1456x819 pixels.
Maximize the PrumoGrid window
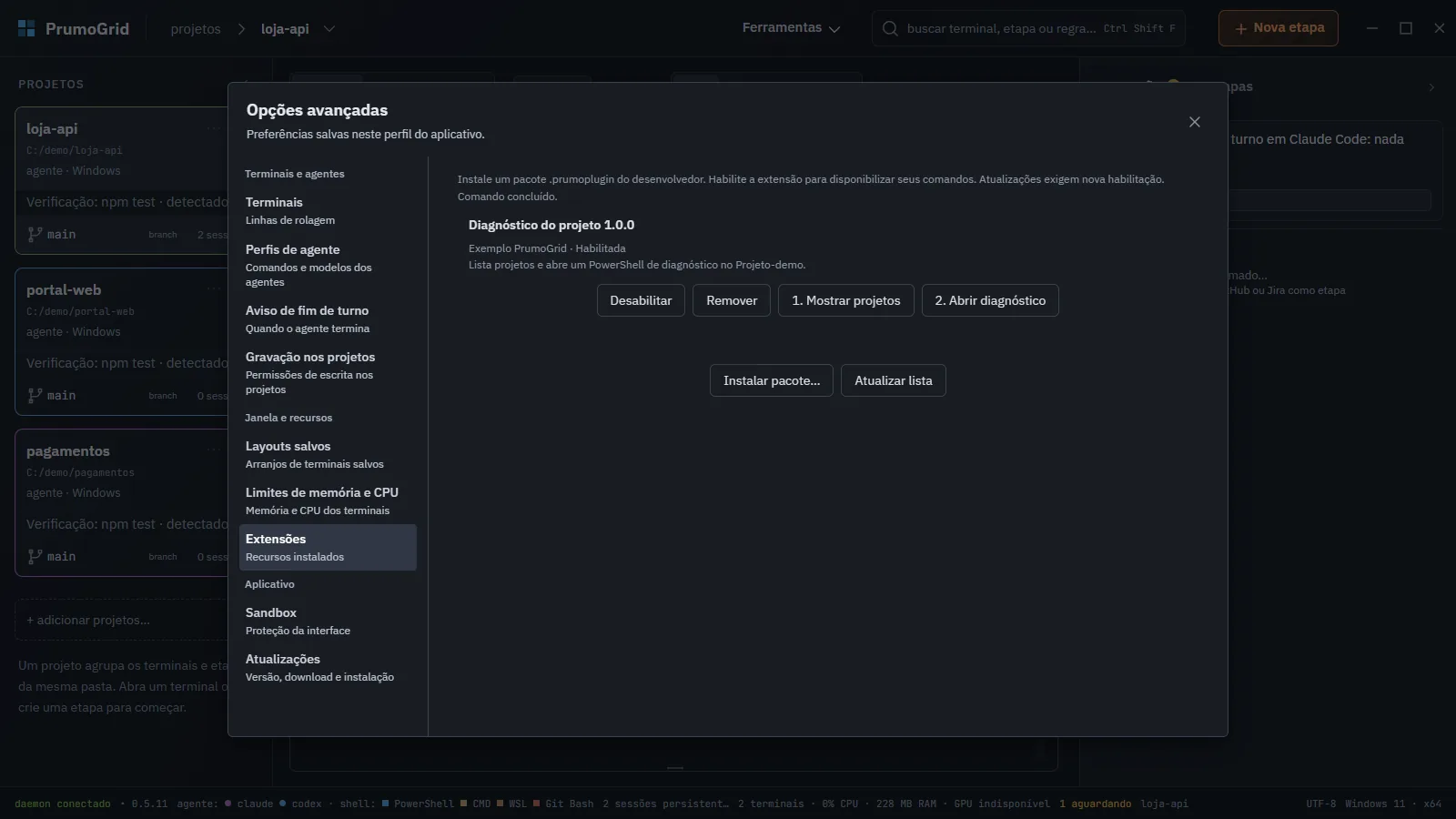click(1406, 28)
